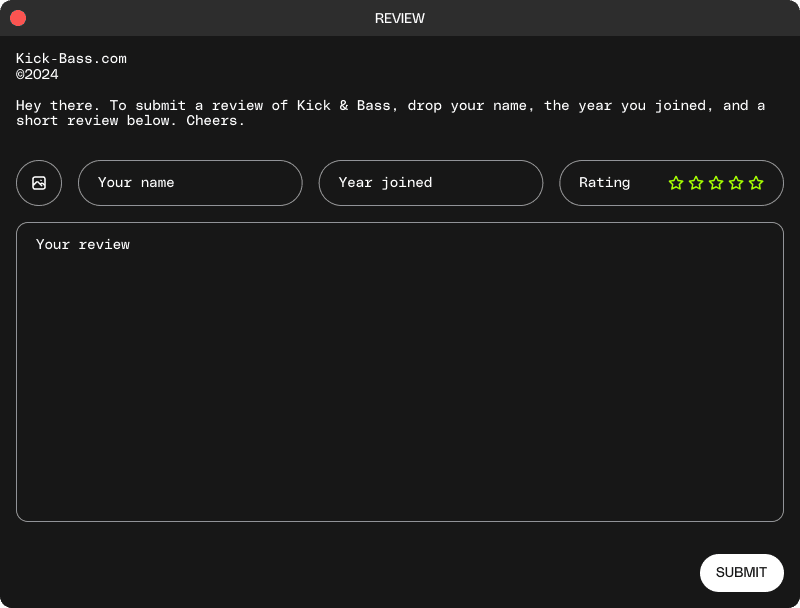
Task: Pick the fourth rating star
Action: [x=736, y=183]
